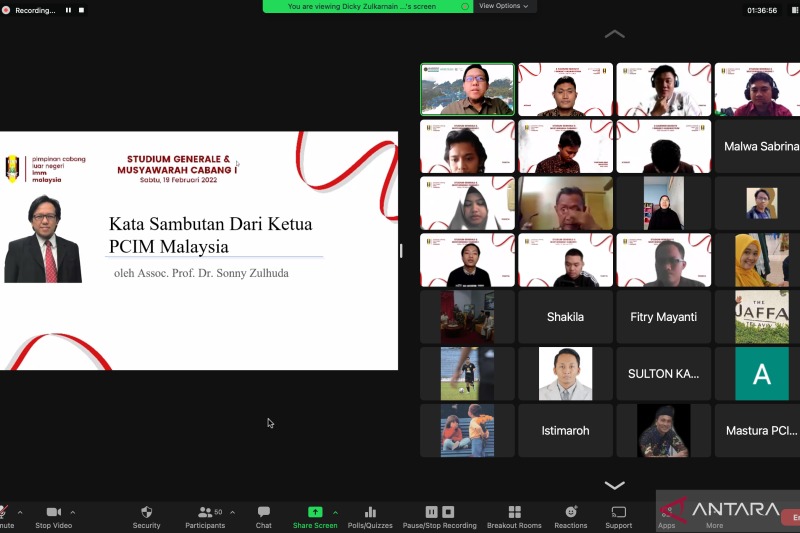Viewport: 800px width, 533px height.
Task: Expand share options arrow beside Share Screen
Action: coord(335,512)
